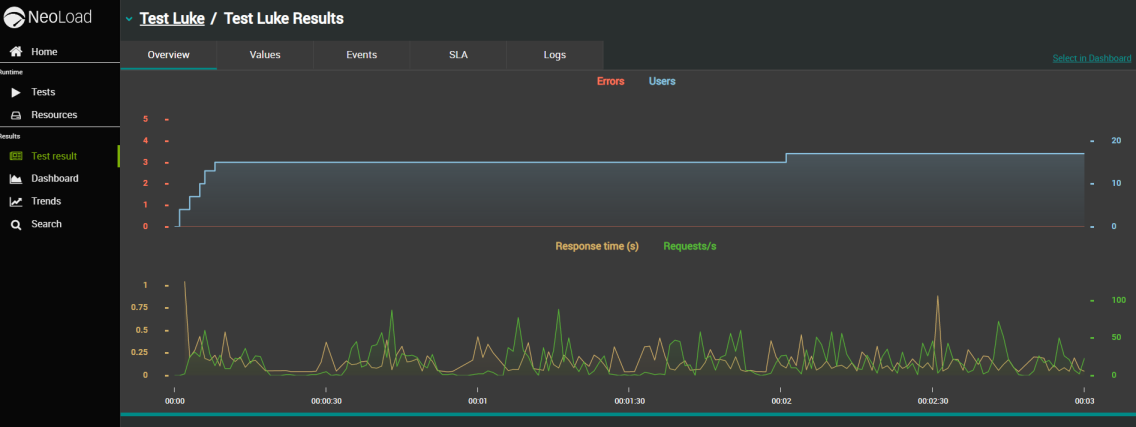
Task: Click the 00:01:30 marker on time axis
Action: pos(629,400)
